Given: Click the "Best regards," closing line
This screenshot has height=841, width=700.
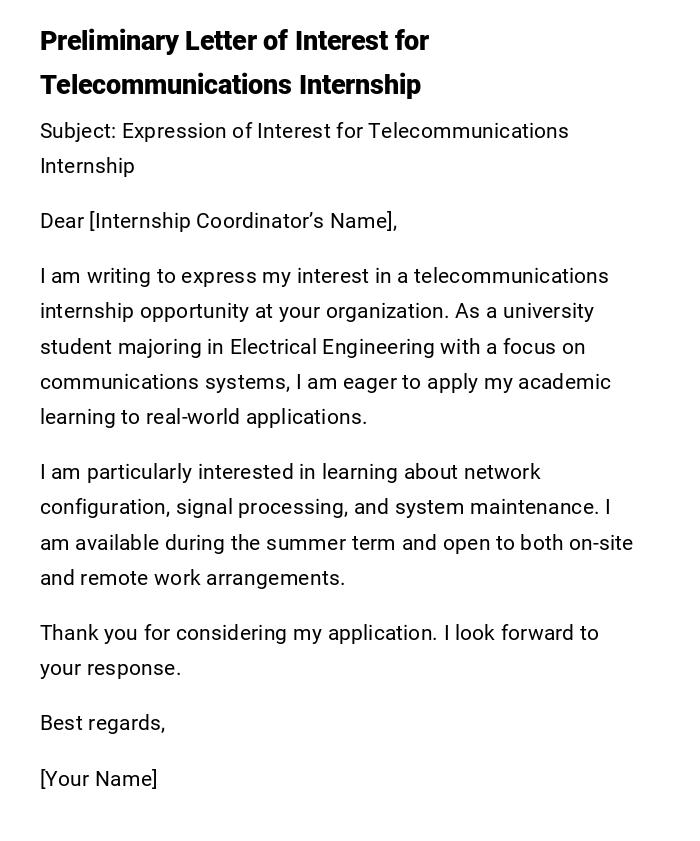Looking at the screenshot, I should tap(102, 723).
